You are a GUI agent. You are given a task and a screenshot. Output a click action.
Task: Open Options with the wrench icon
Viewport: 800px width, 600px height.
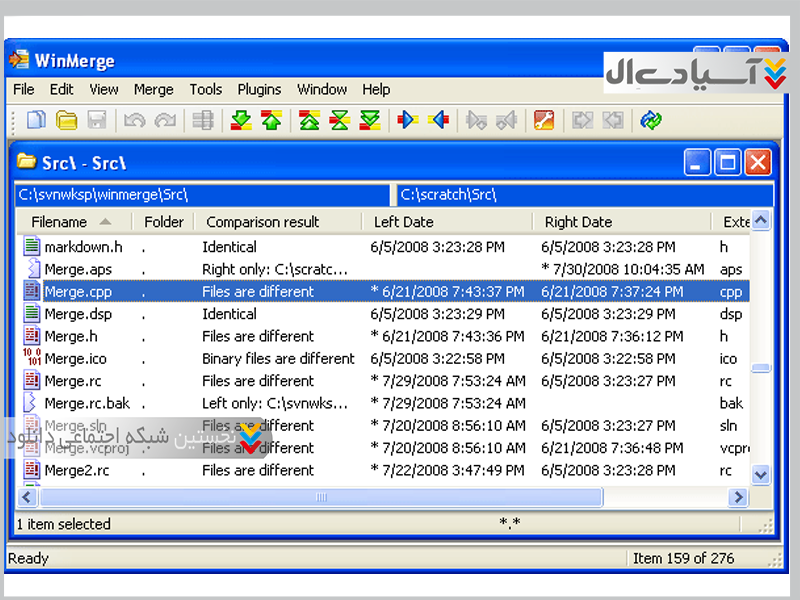tap(544, 121)
